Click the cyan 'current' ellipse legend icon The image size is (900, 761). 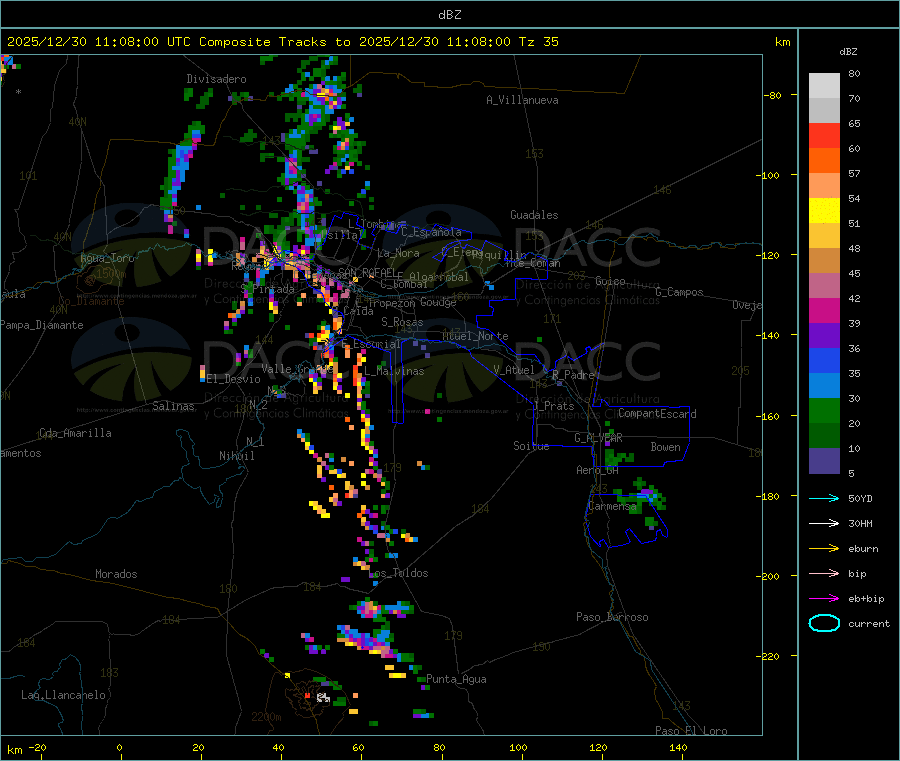pyautogui.click(x=824, y=623)
